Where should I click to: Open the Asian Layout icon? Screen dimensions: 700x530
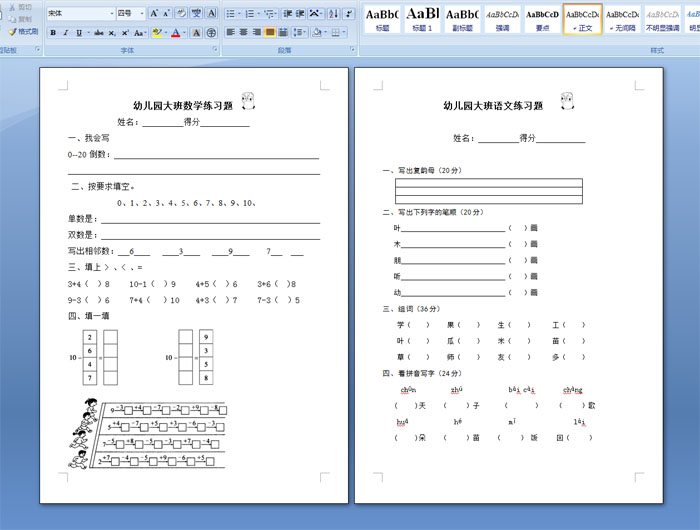316,13
